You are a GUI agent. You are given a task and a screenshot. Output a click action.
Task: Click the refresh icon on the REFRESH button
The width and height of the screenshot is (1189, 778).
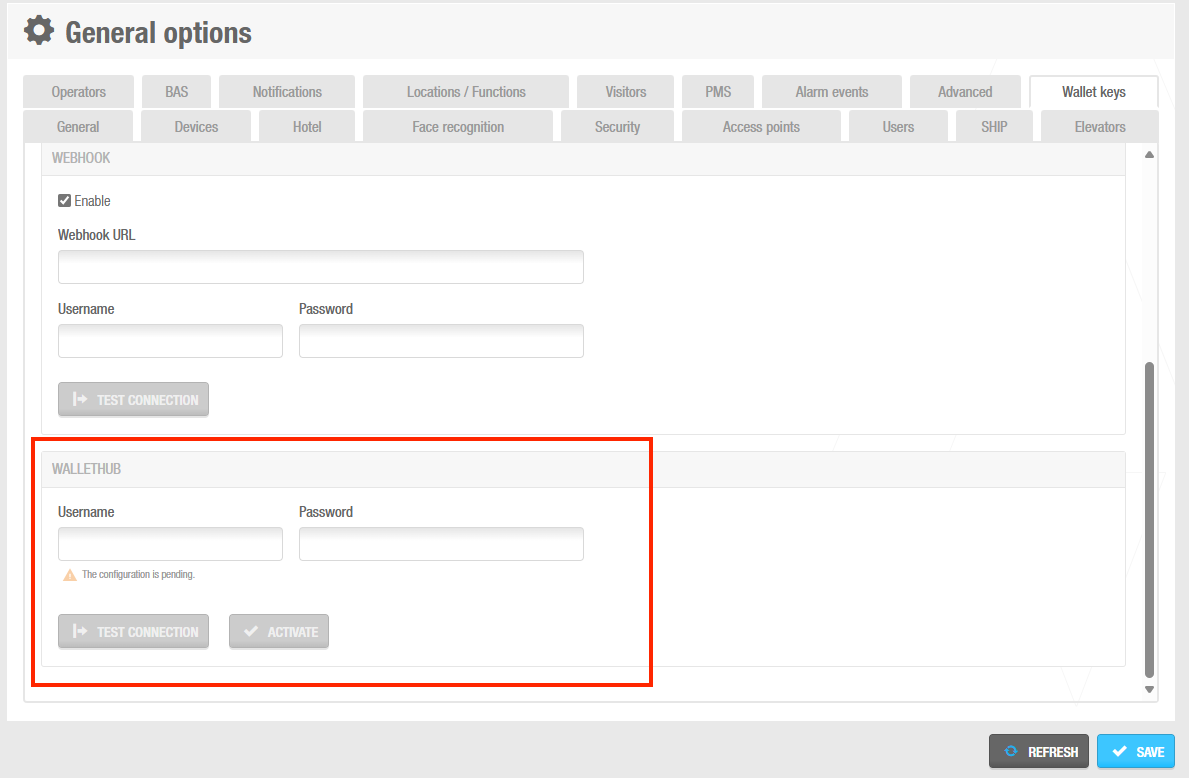tap(1012, 751)
